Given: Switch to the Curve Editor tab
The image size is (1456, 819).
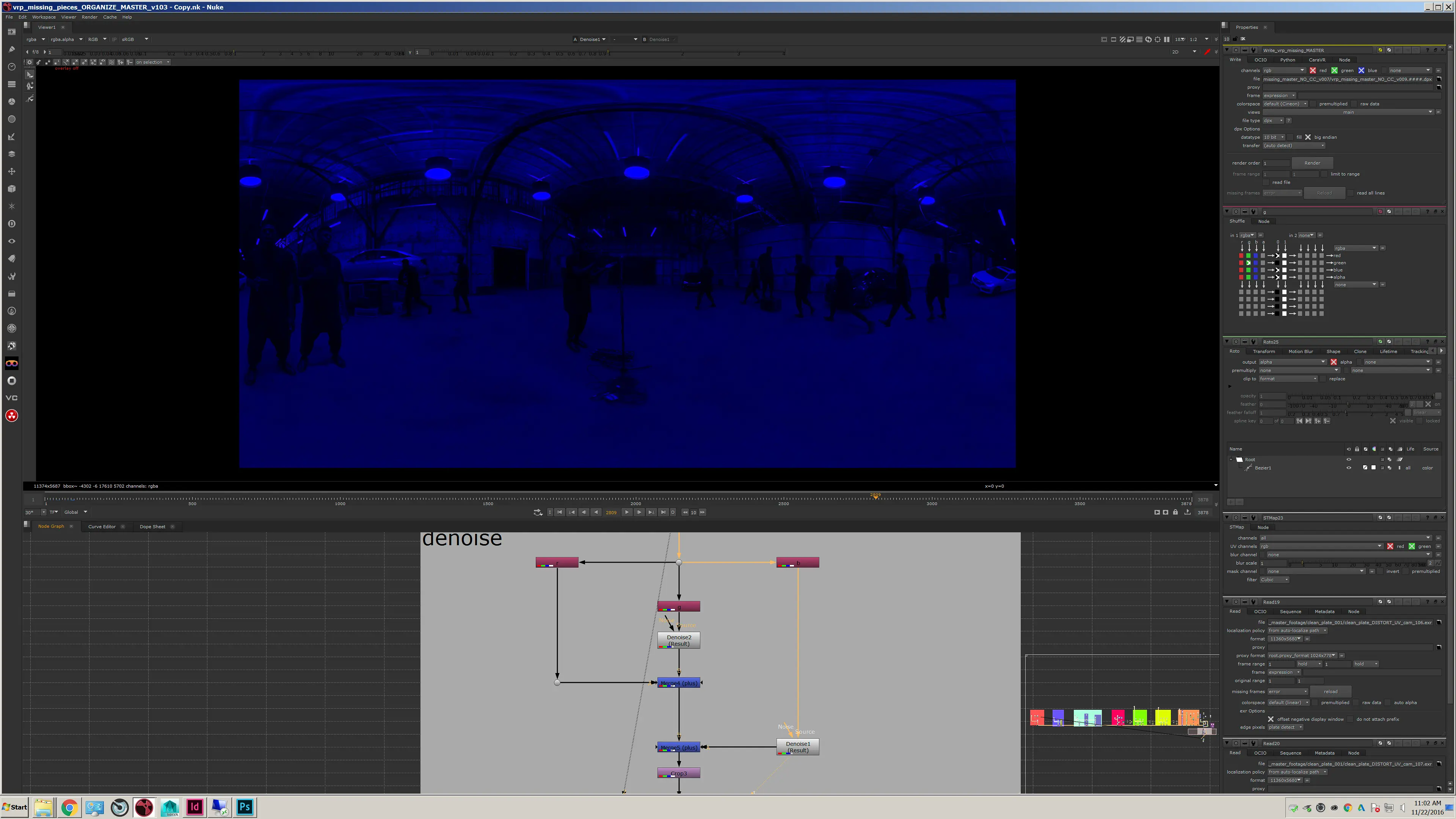Looking at the screenshot, I should [102, 527].
